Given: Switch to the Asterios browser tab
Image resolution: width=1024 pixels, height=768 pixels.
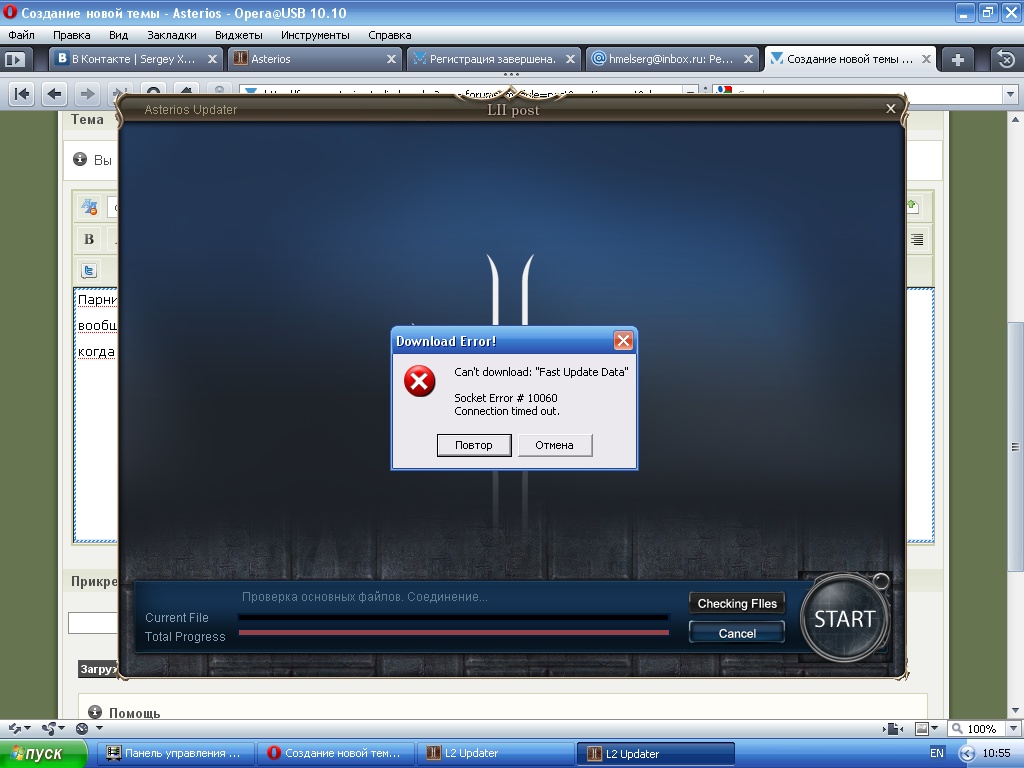Looking at the screenshot, I should coord(315,59).
